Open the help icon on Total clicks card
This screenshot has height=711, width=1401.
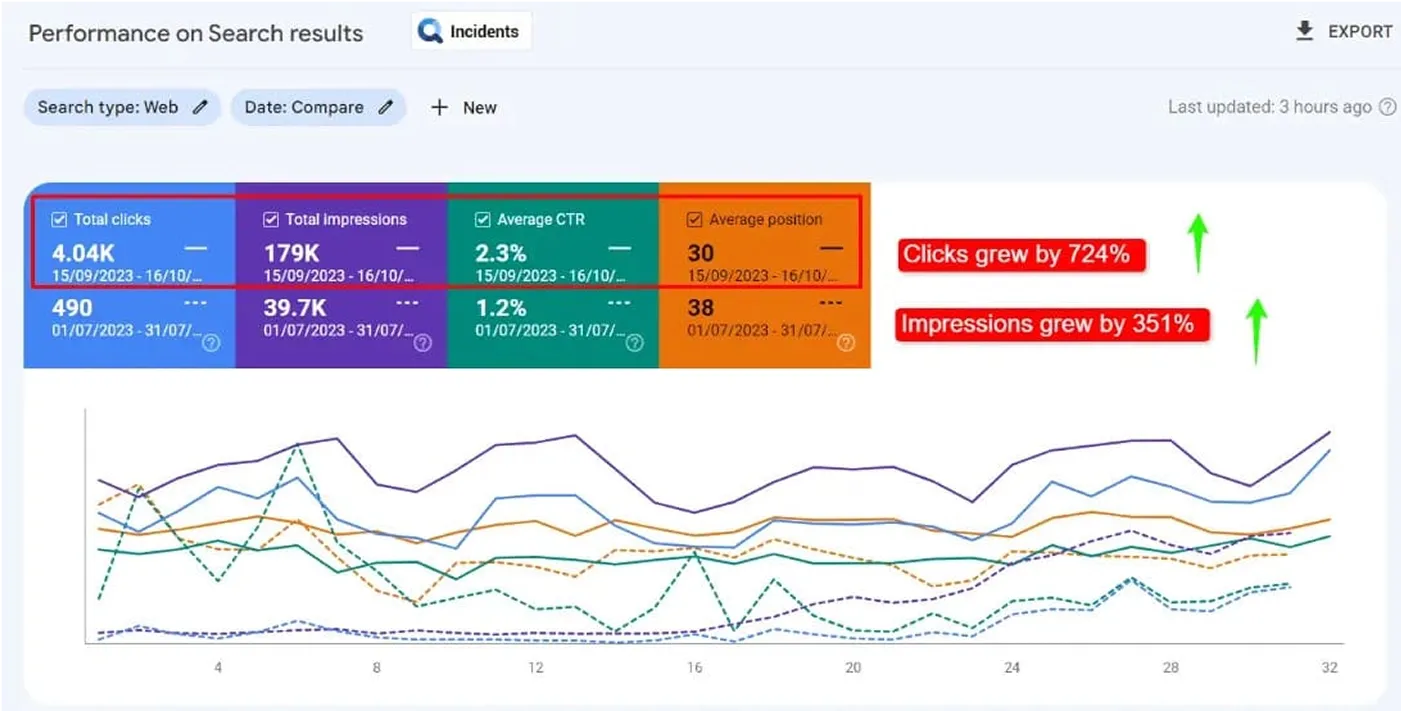(211, 344)
